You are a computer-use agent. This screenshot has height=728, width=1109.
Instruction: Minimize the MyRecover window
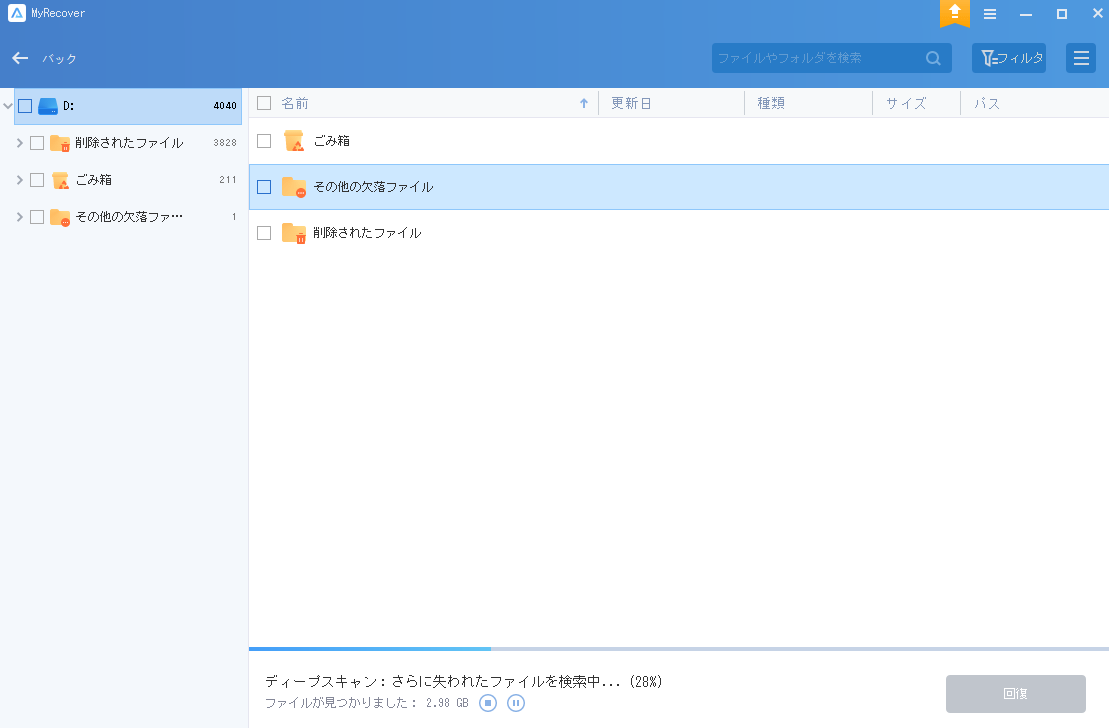(1026, 13)
